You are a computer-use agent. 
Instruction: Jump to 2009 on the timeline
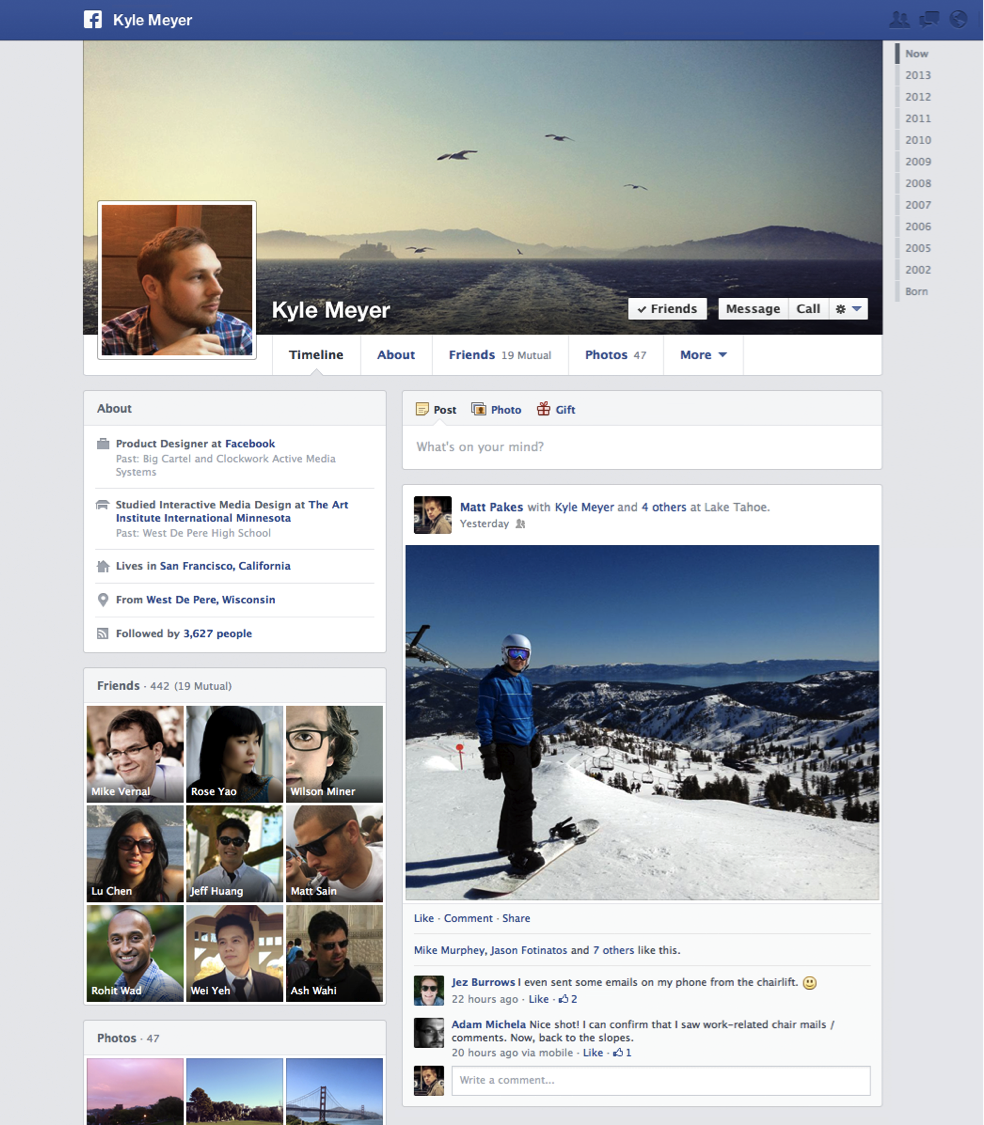coord(917,162)
